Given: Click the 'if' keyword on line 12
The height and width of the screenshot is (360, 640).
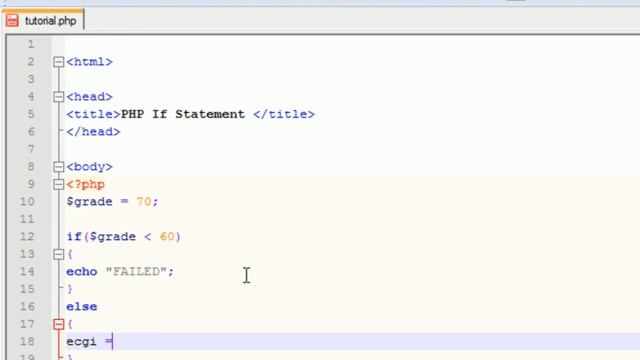Looking at the screenshot, I should pos(74,237).
